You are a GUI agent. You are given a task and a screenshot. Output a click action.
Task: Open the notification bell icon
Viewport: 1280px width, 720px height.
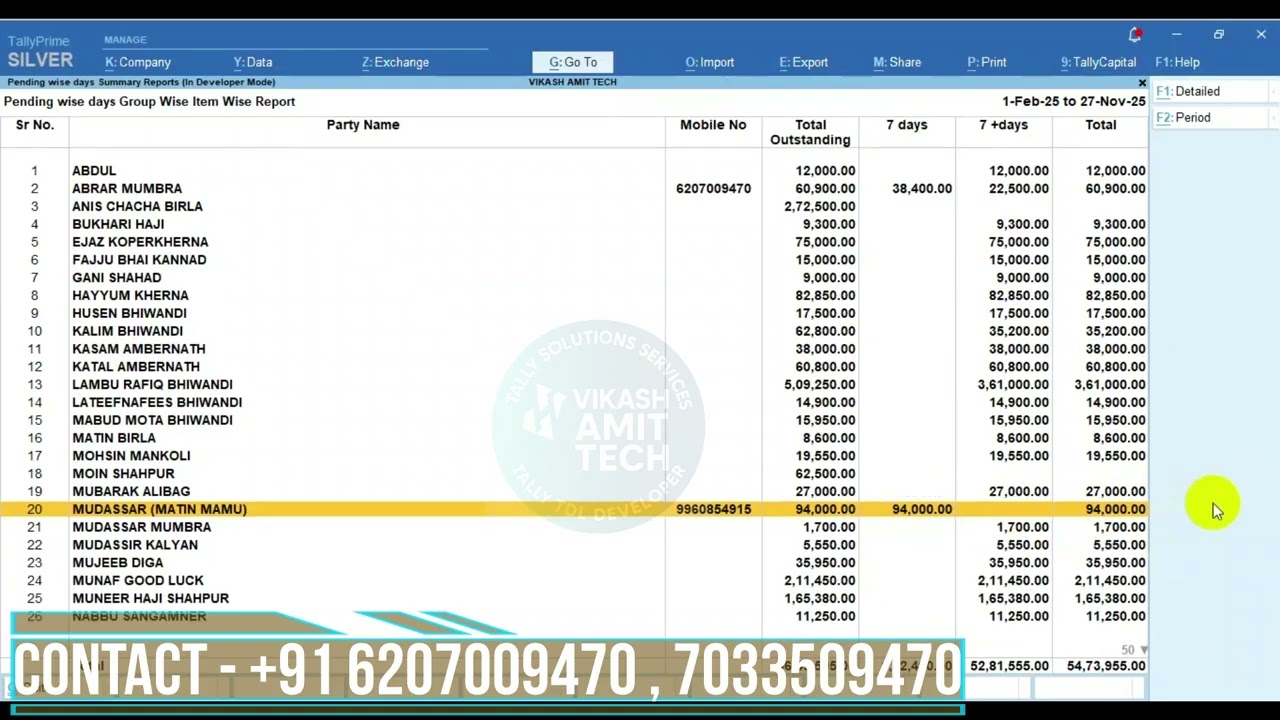click(x=1135, y=35)
